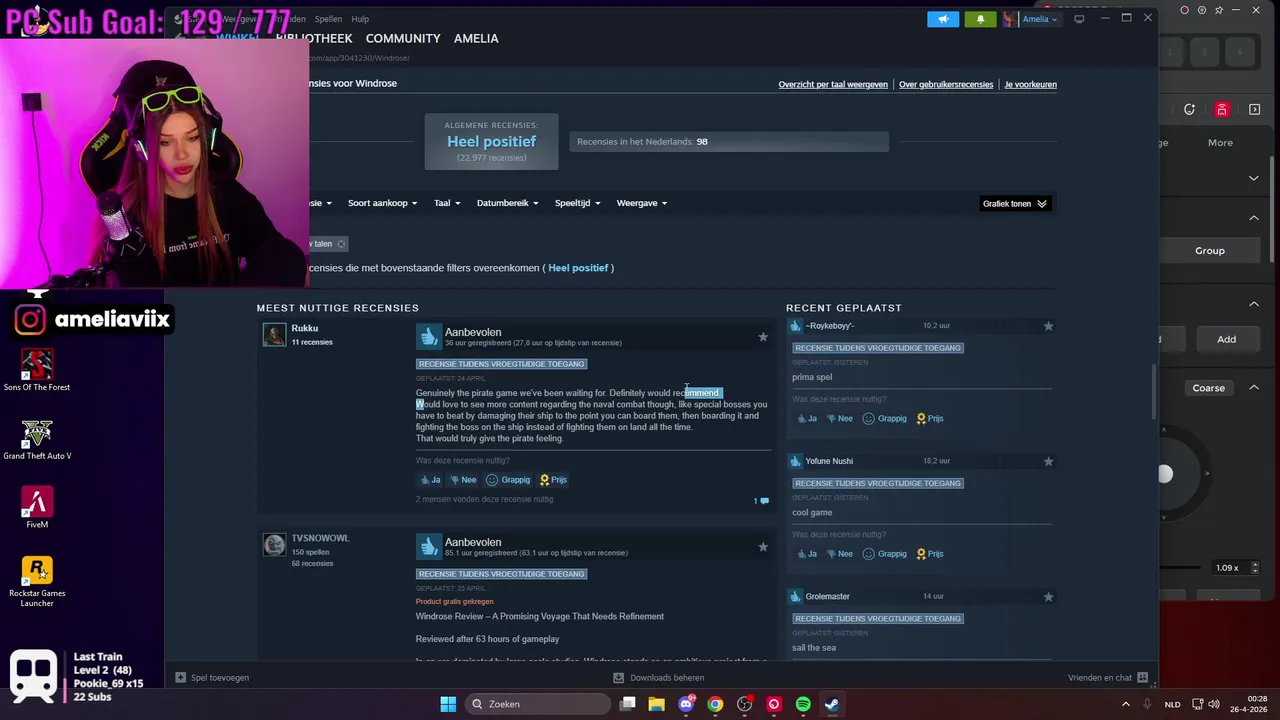Open Weergave filter dropdown
Viewport: 1280px width, 720px height.
point(642,203)
